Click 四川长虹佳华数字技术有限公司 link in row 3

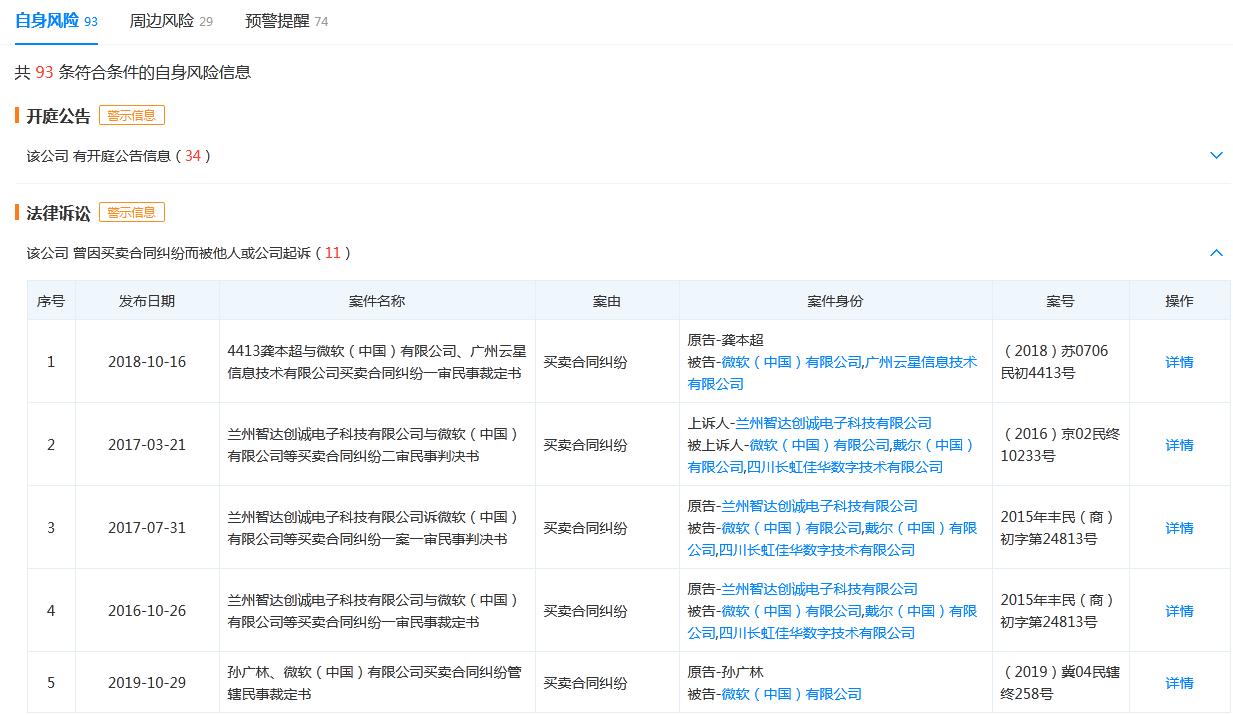tap(816, 550)
